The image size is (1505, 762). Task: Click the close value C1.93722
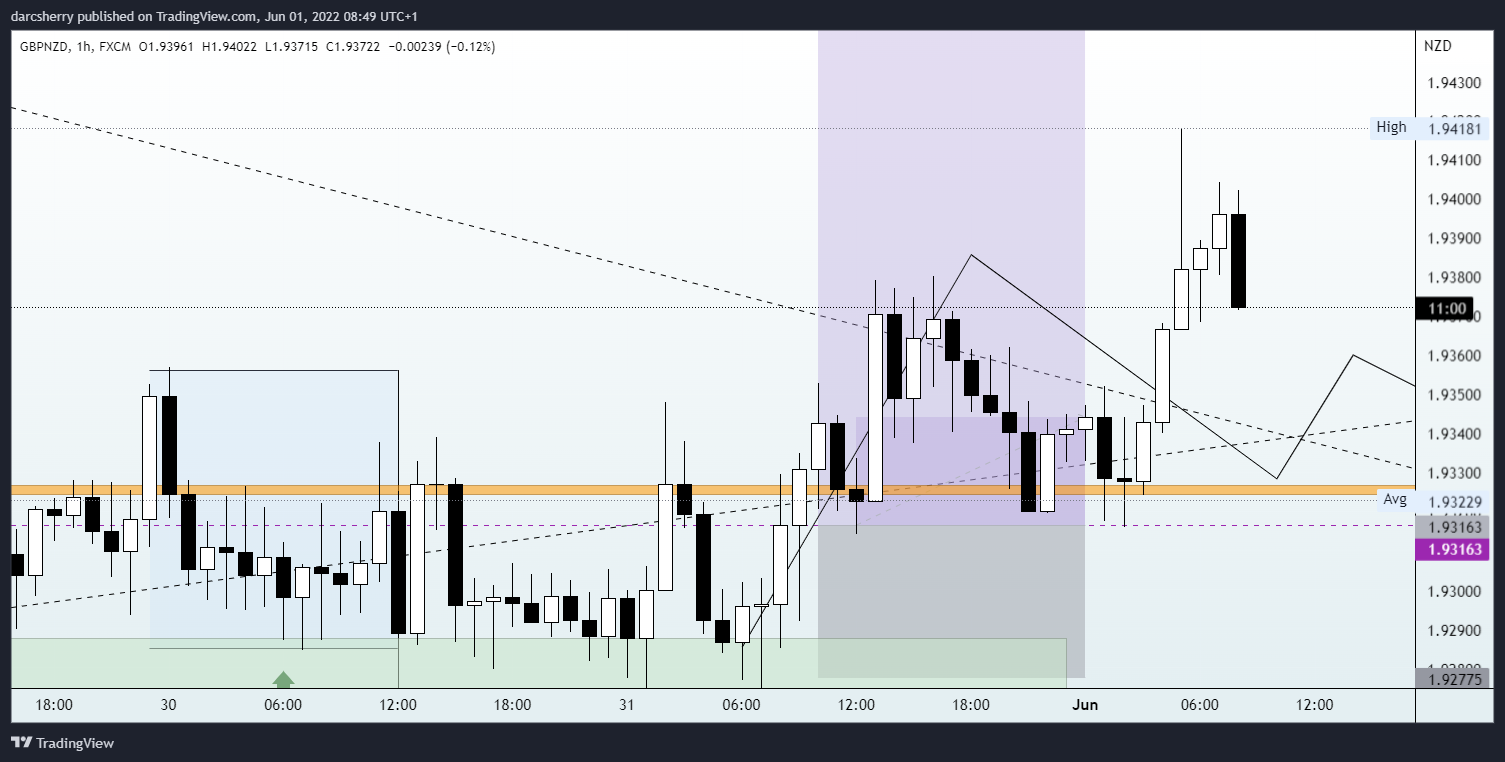[353, 47]
